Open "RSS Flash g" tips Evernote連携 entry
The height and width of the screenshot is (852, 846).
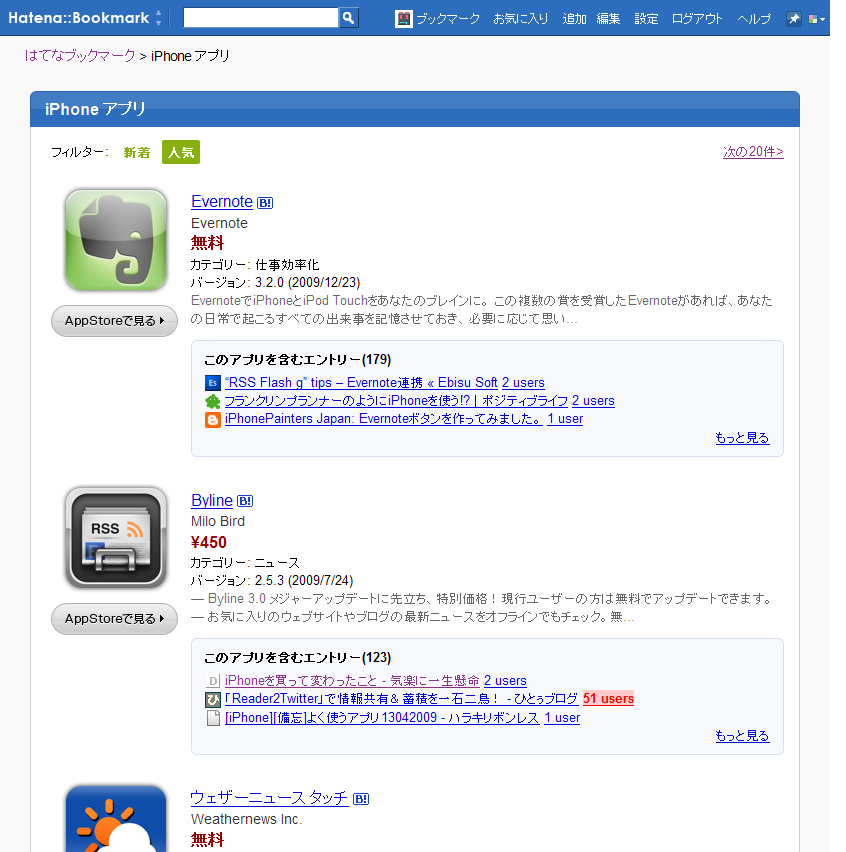(361, 383)
